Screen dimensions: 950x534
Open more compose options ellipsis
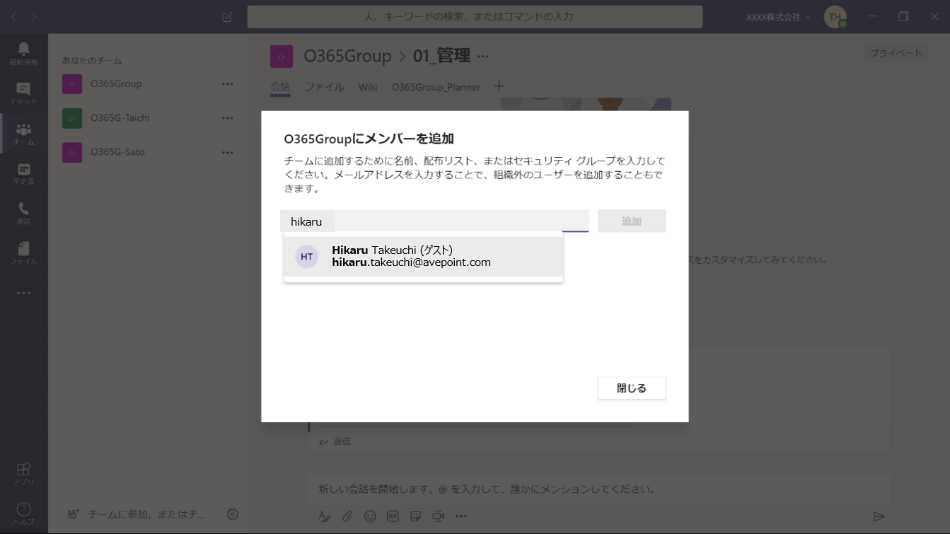[461, 516]
